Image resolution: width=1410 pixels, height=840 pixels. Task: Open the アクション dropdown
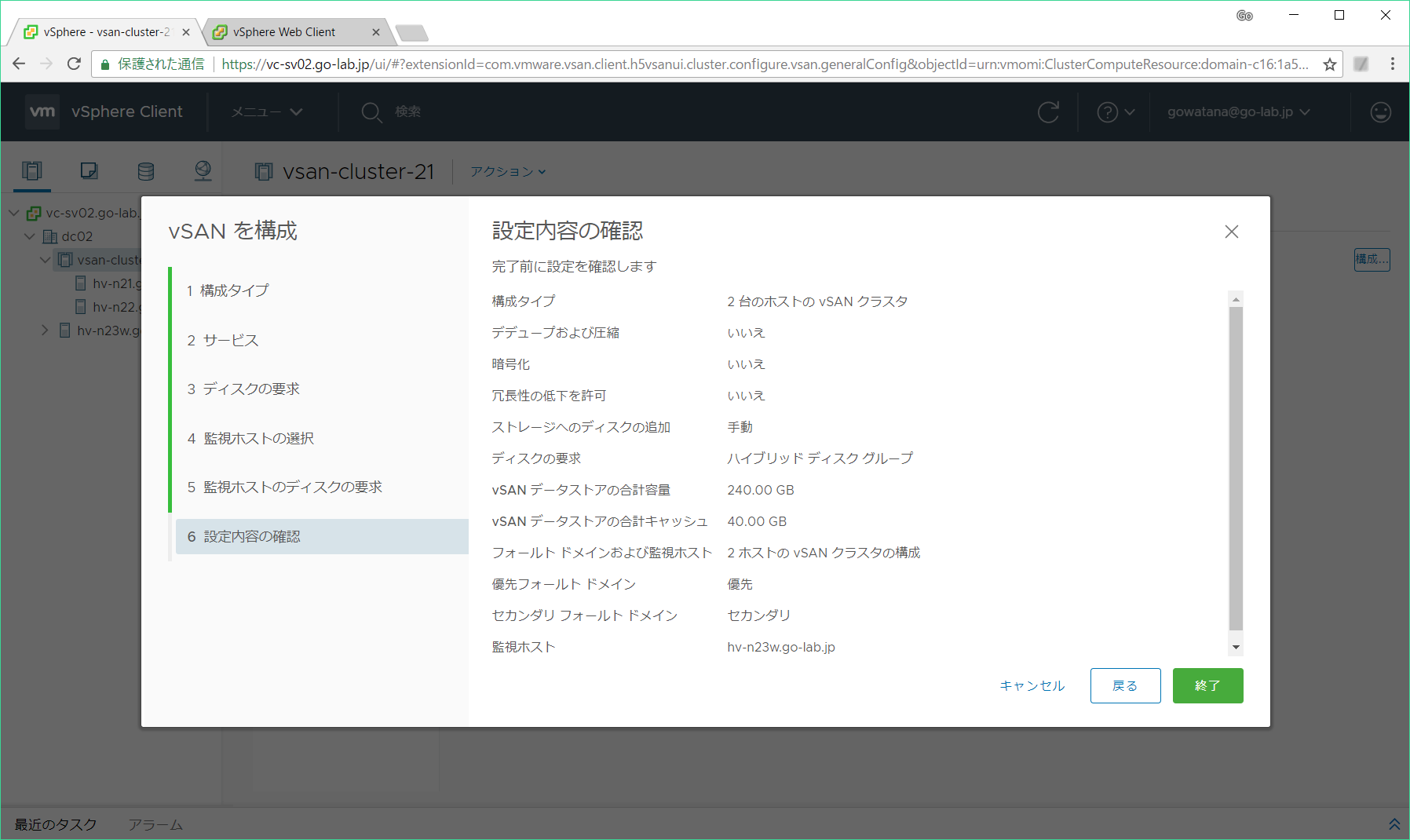click(x=508, y=171)
